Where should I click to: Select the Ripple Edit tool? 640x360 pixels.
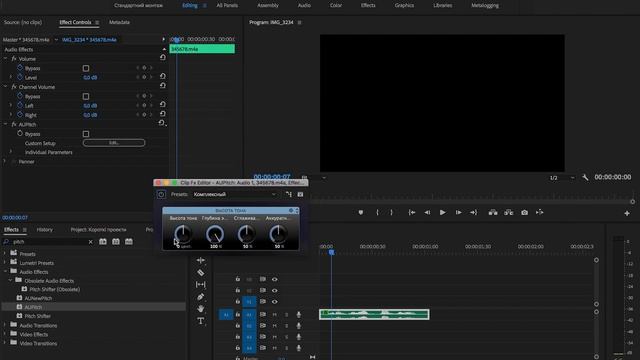point(200,260)
